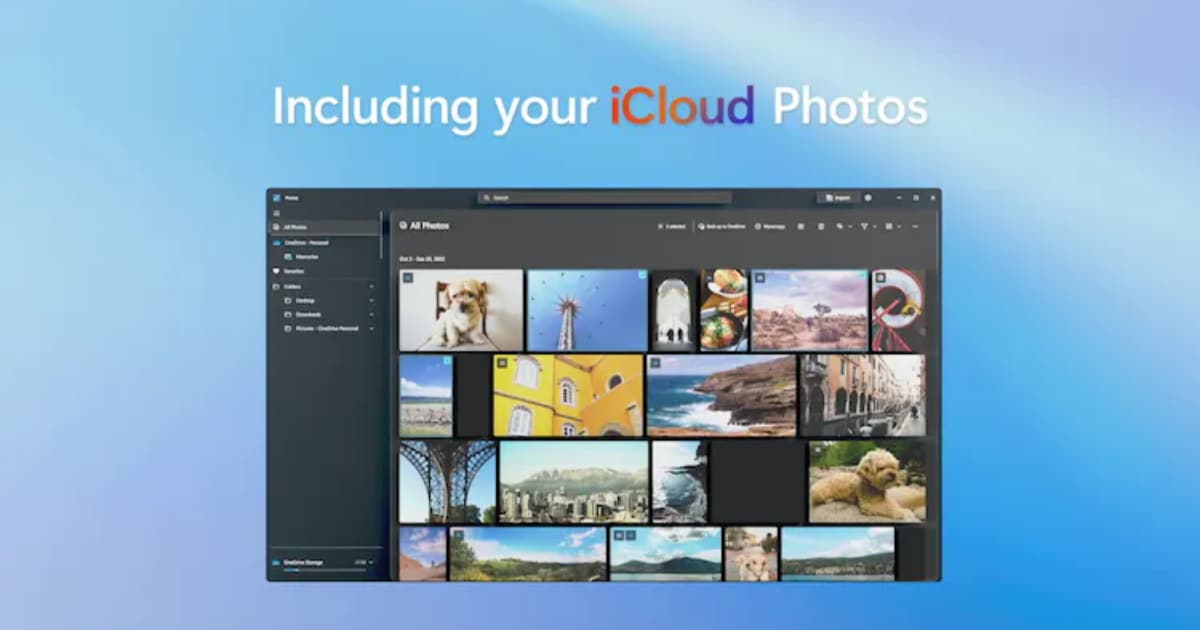Click Back up to OneDrive button

[722, 227]
